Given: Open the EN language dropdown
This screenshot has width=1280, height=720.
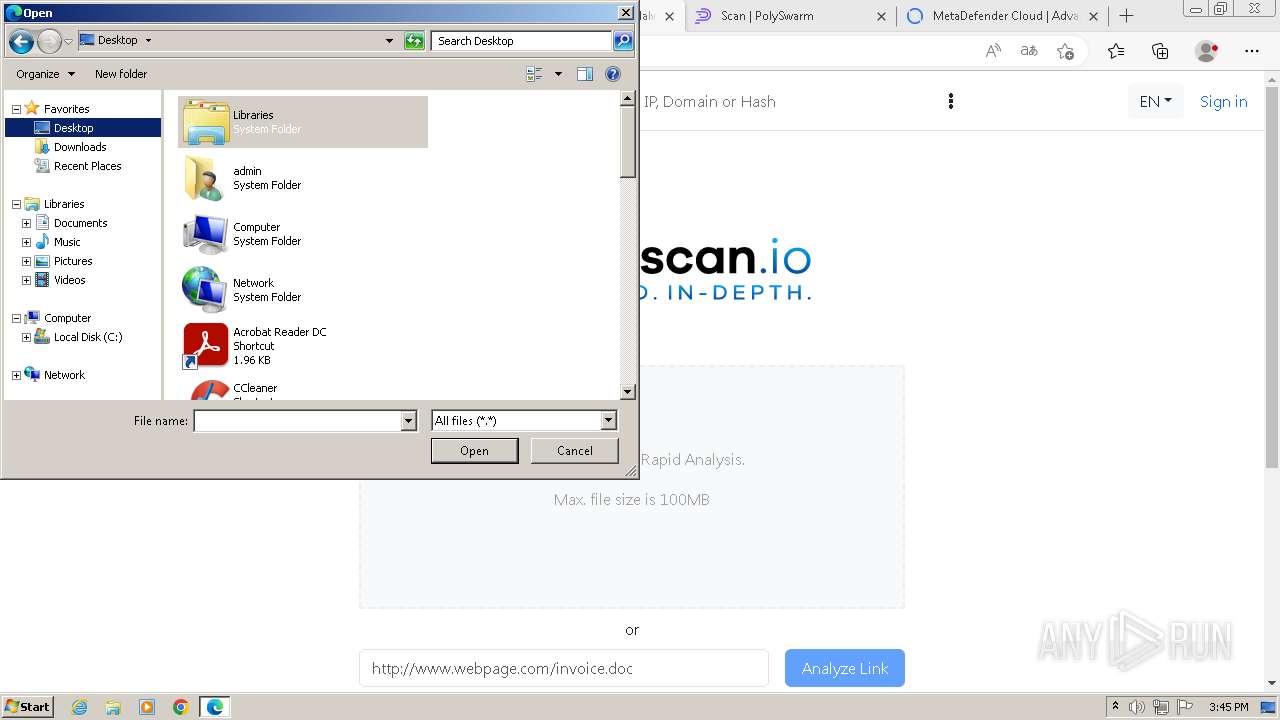Looking at the screenshot, I should click(x=1156, y=101).
